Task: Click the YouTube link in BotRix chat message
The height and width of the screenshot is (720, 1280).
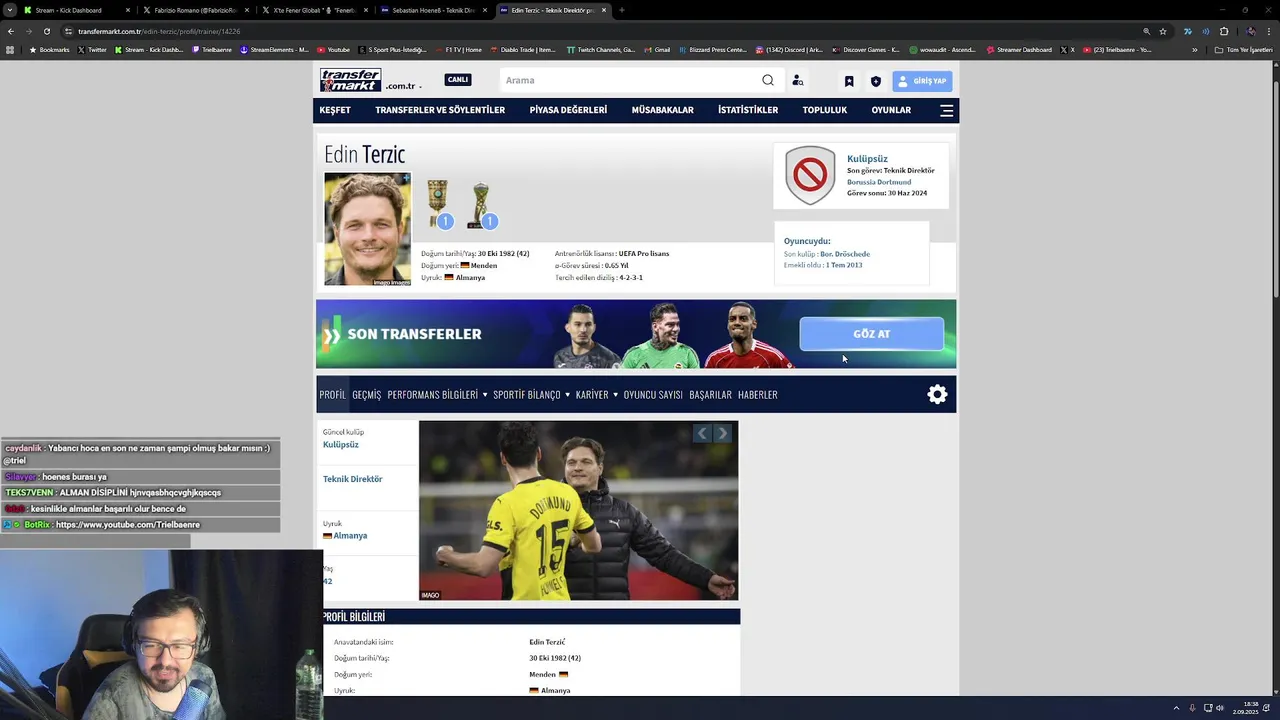Action: (x=128, y=525)
